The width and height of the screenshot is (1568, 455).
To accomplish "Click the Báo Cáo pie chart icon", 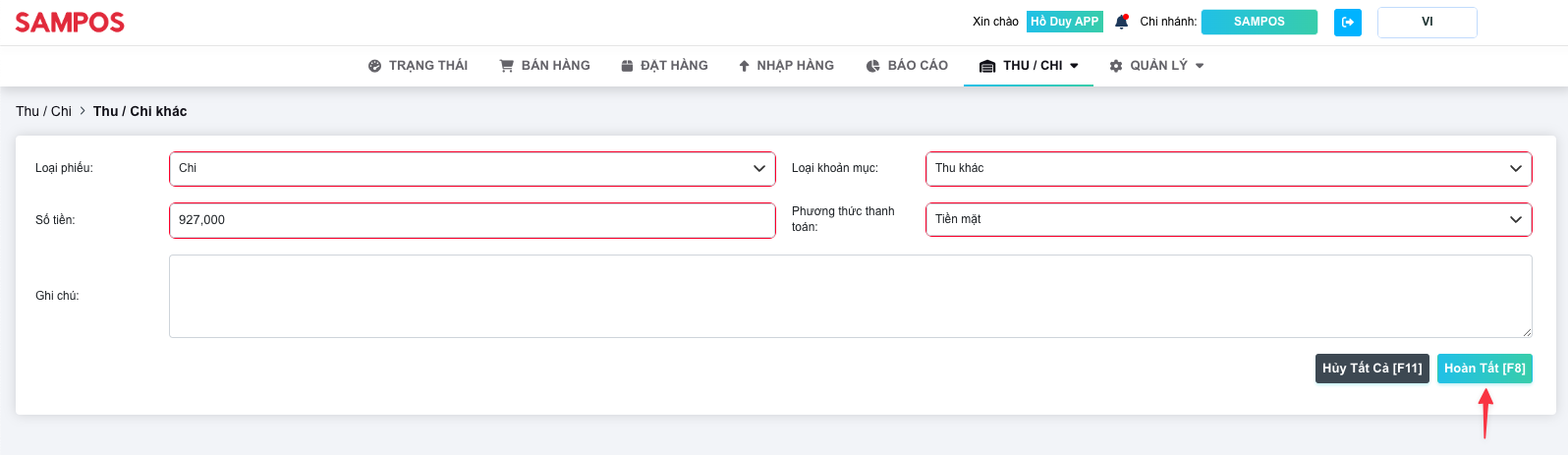I will pyautogui.click(x=872, y=66).
